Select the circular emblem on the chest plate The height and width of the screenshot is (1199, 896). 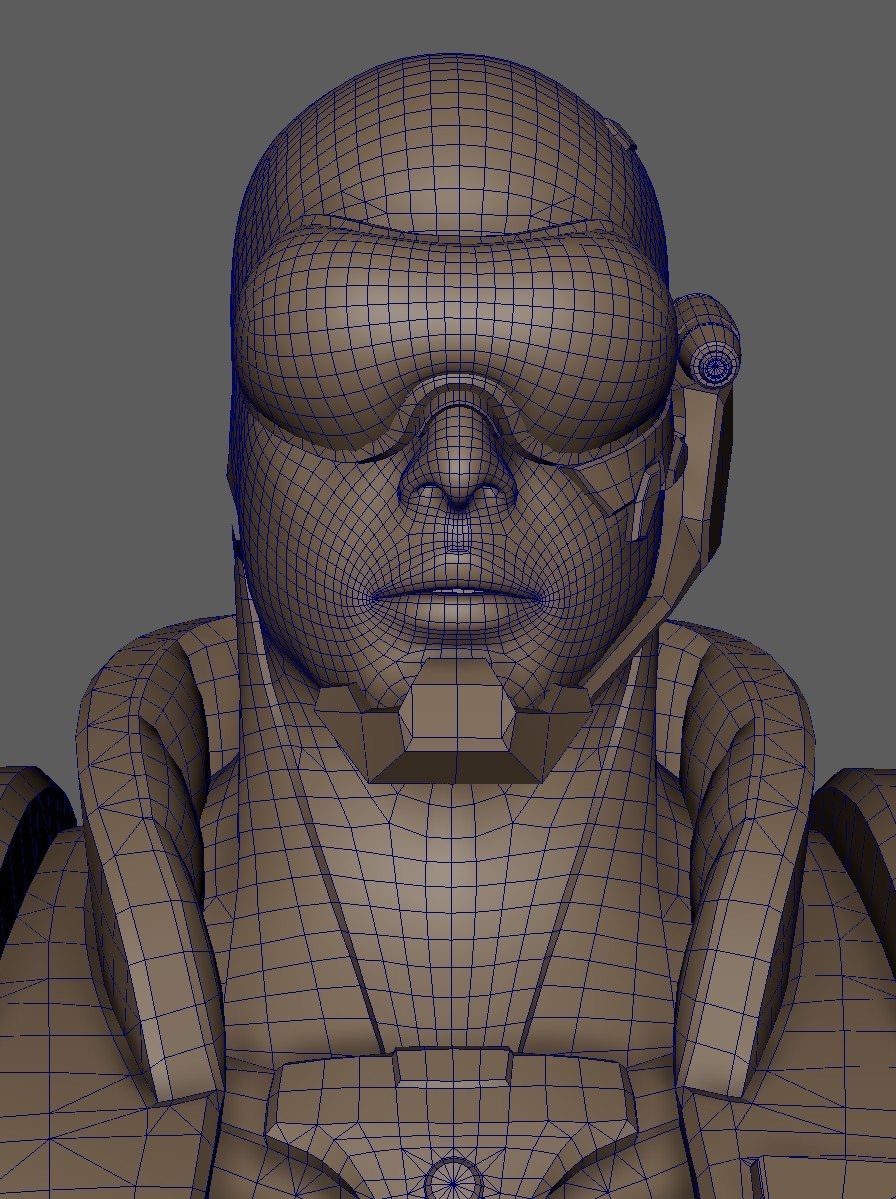pos(453,1179)
